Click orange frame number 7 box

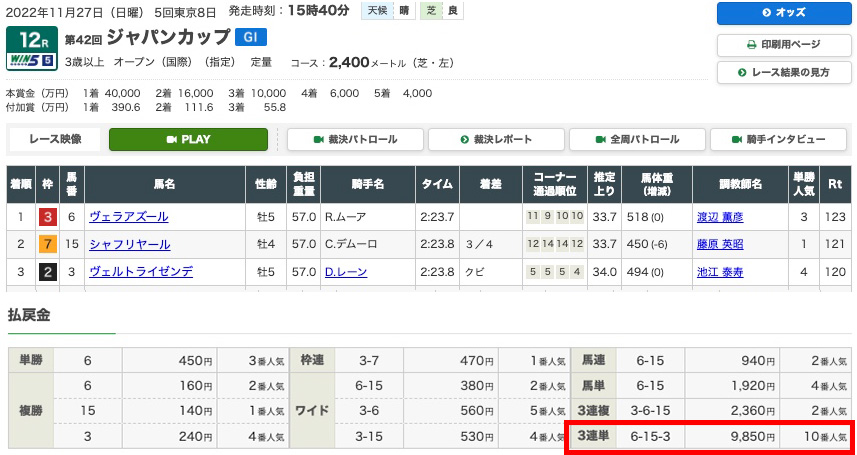tap(48, 245)
